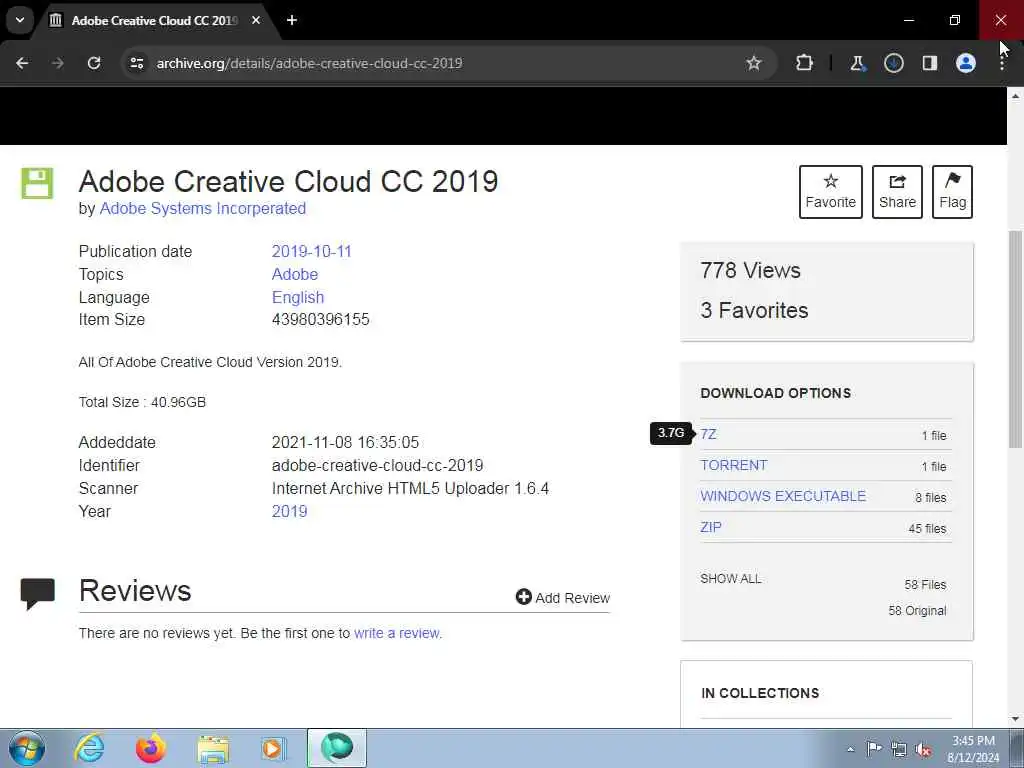Click the 58 Original text
The image size is (1024, 768).
[x=917, y=611]
